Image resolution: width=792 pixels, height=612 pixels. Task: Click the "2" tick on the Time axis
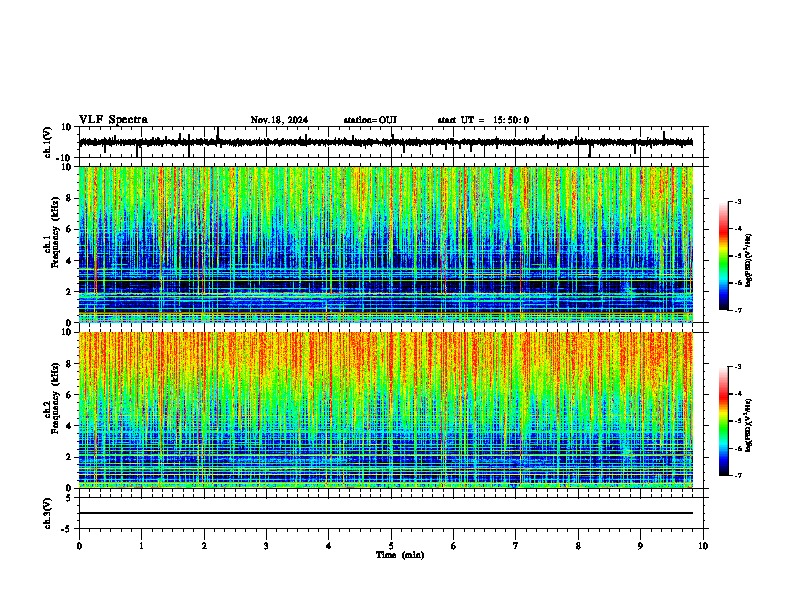pyautogui.click(x=204, y=546)
